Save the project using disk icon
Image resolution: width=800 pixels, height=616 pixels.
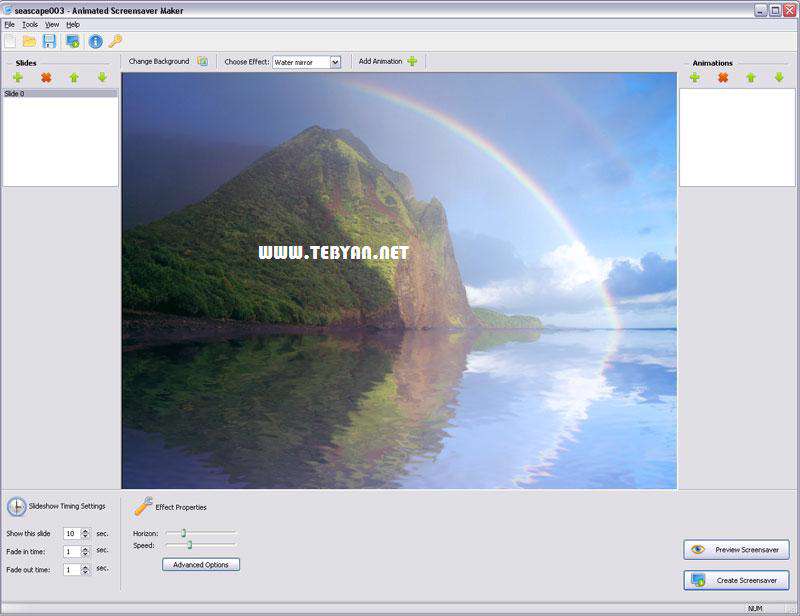click(50, 43)
